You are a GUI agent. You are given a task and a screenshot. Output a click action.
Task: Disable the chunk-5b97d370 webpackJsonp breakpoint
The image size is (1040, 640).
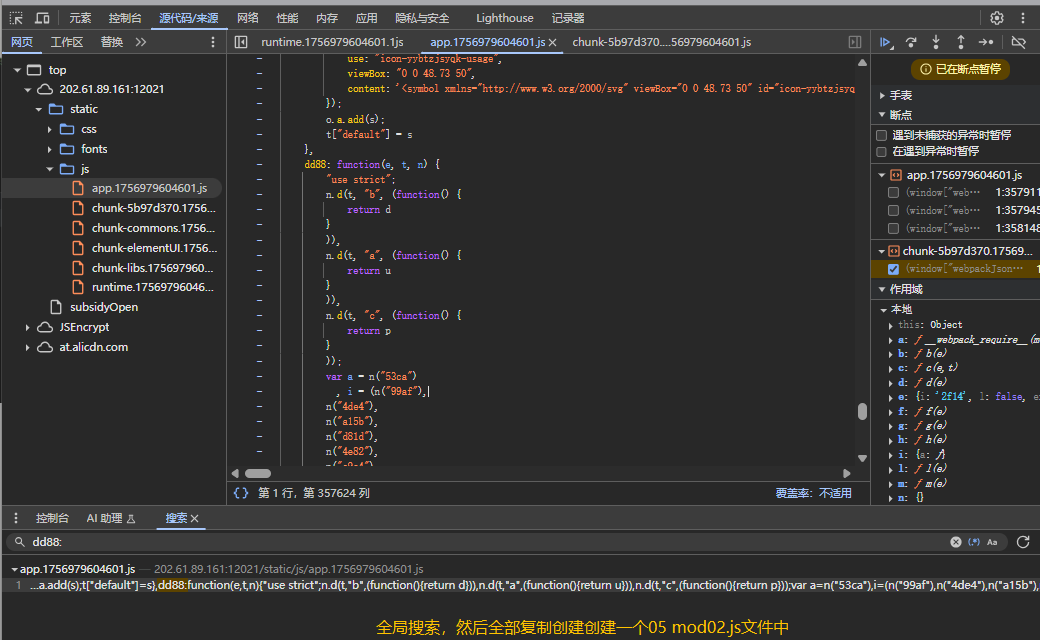(893, 269)
